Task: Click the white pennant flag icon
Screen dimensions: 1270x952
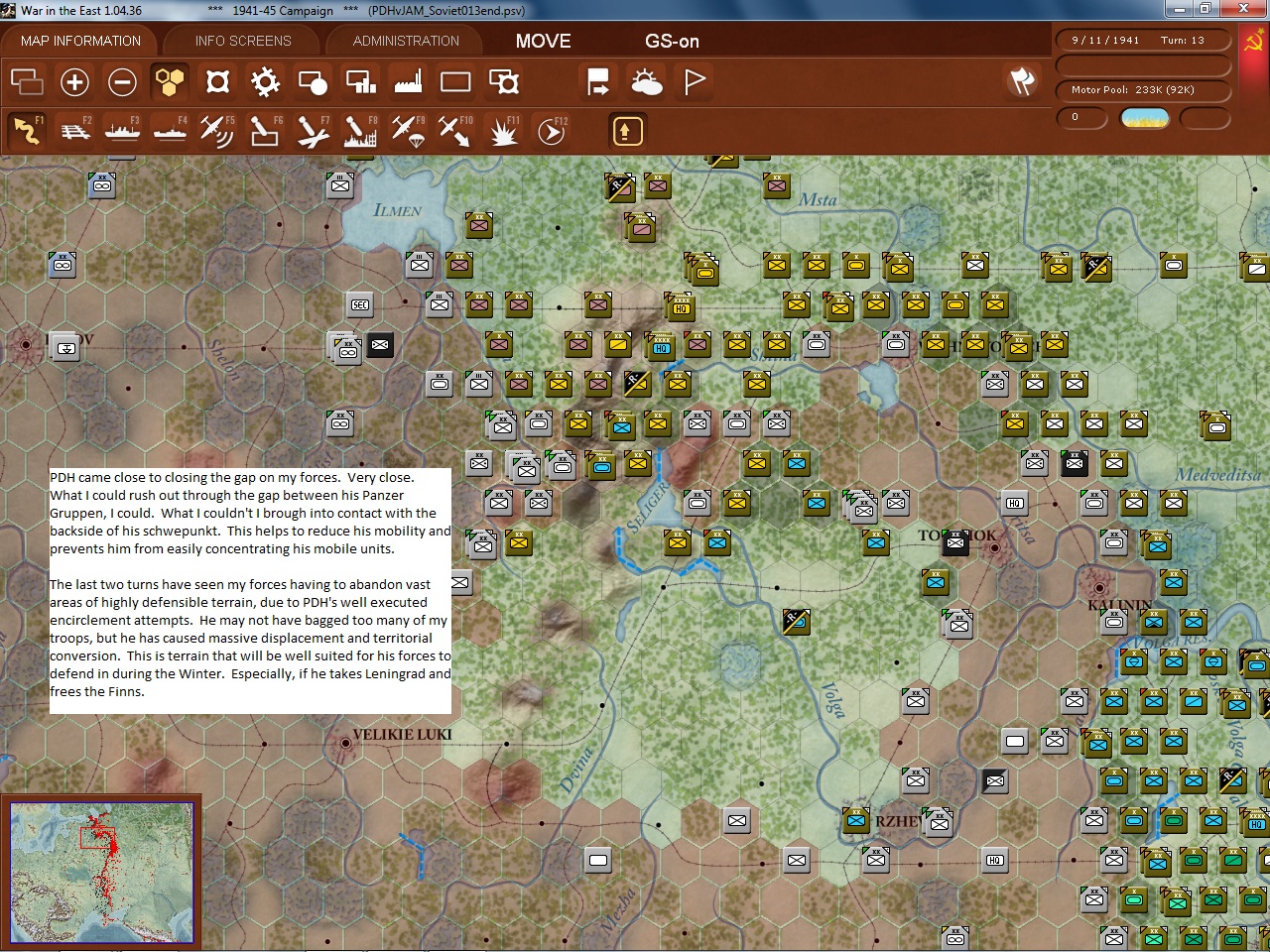Action: 695,81
